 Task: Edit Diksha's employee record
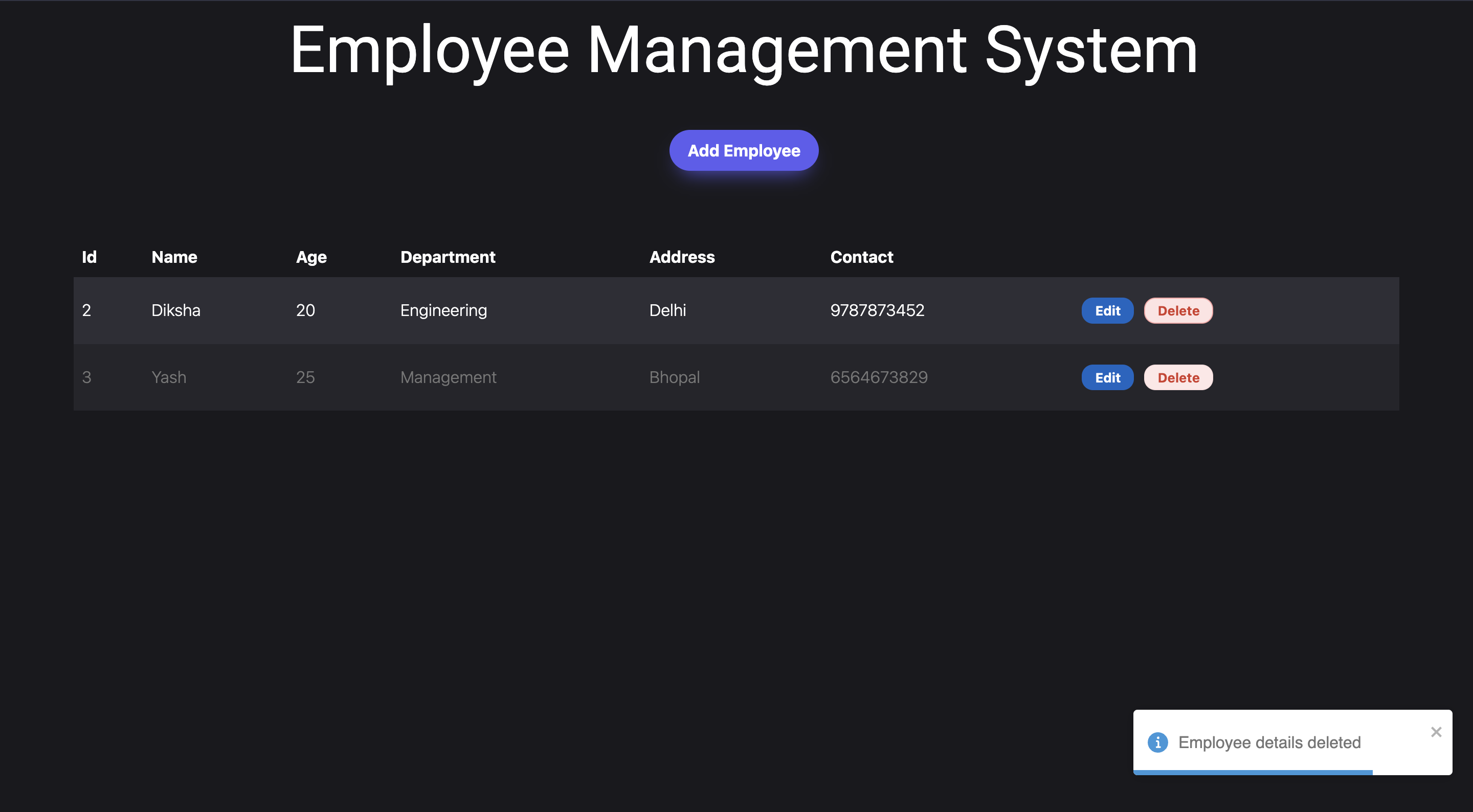(1107, 310)
